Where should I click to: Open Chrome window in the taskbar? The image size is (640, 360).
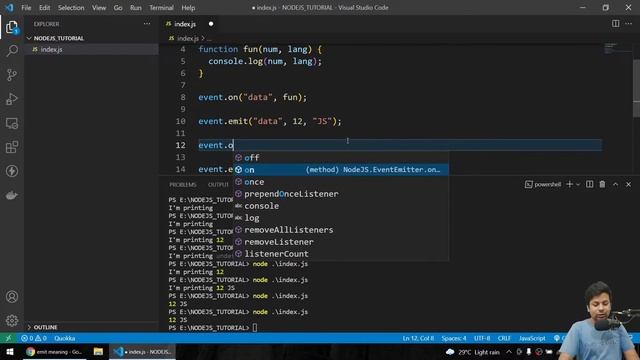54,351
